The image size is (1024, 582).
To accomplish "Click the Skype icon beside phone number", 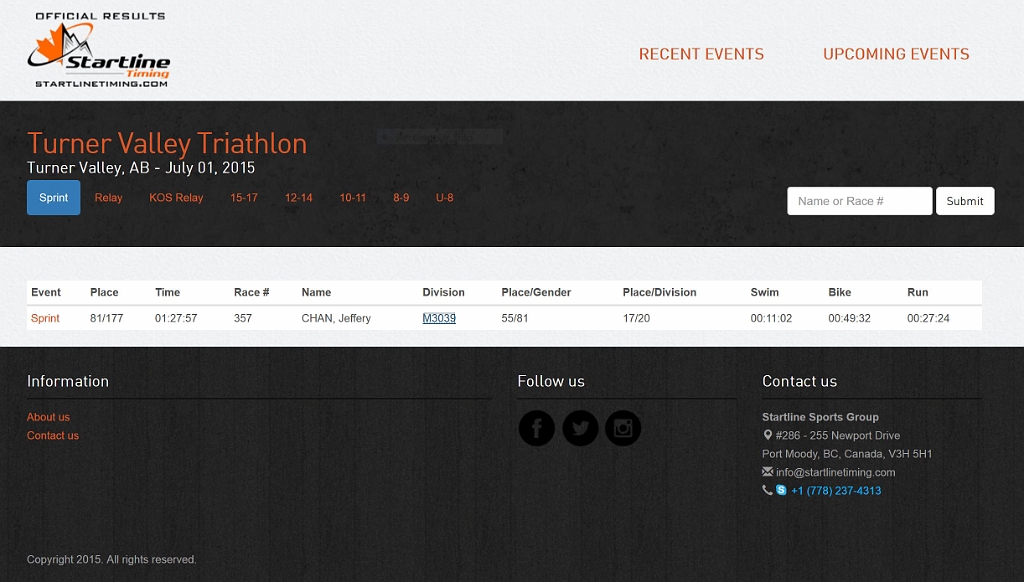I will click(781, 490).
